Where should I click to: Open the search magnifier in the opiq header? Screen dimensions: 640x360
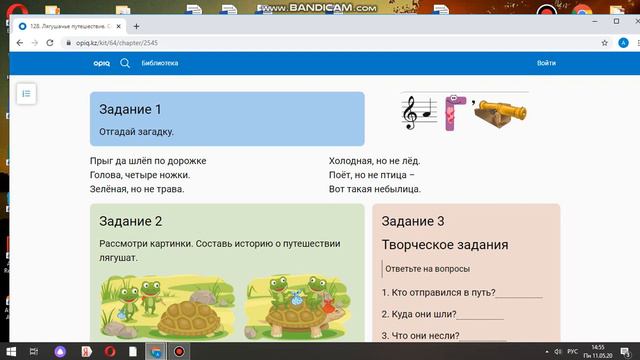tap(125, 63)
